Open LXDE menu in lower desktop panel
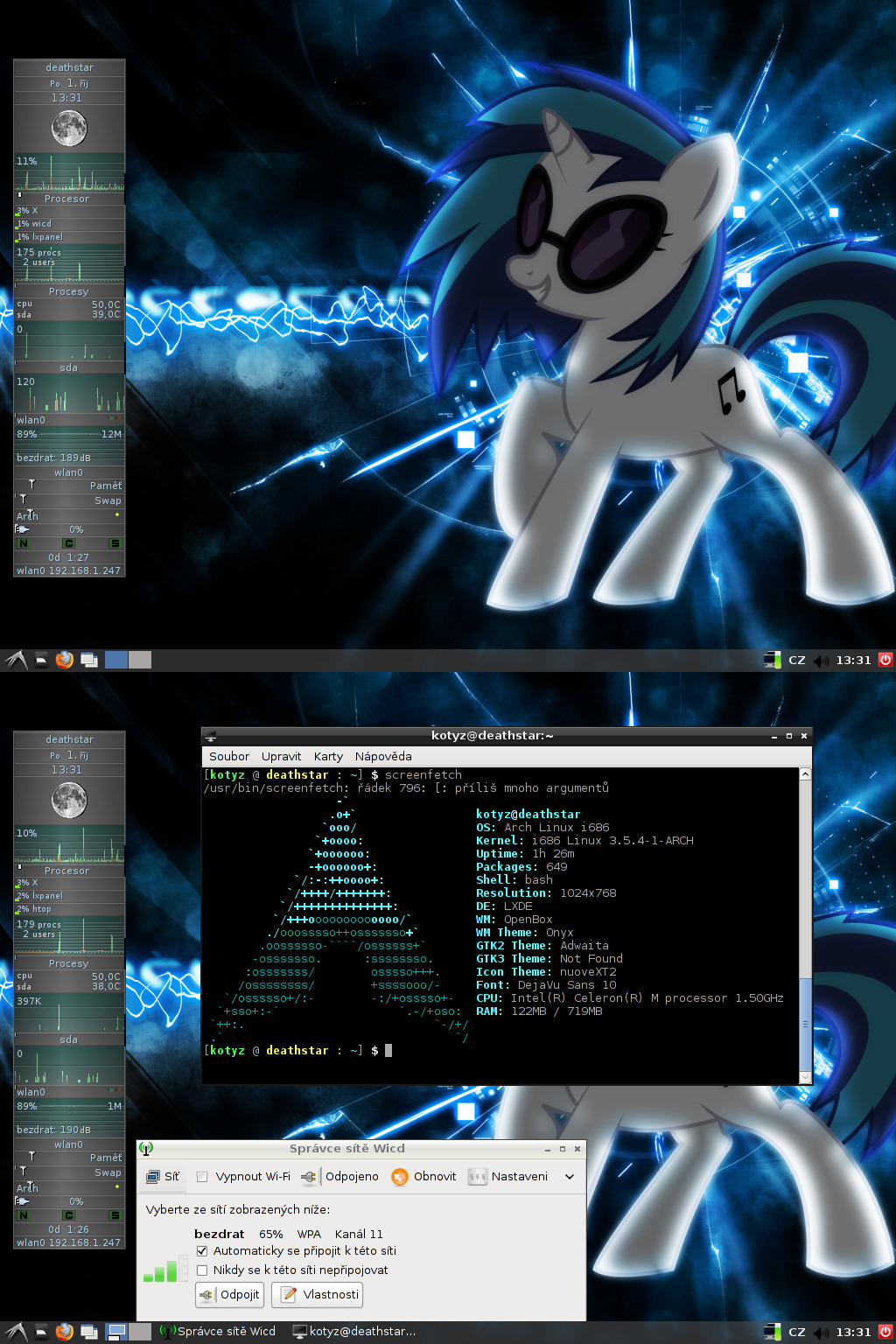 click(x=16, y=1332)
